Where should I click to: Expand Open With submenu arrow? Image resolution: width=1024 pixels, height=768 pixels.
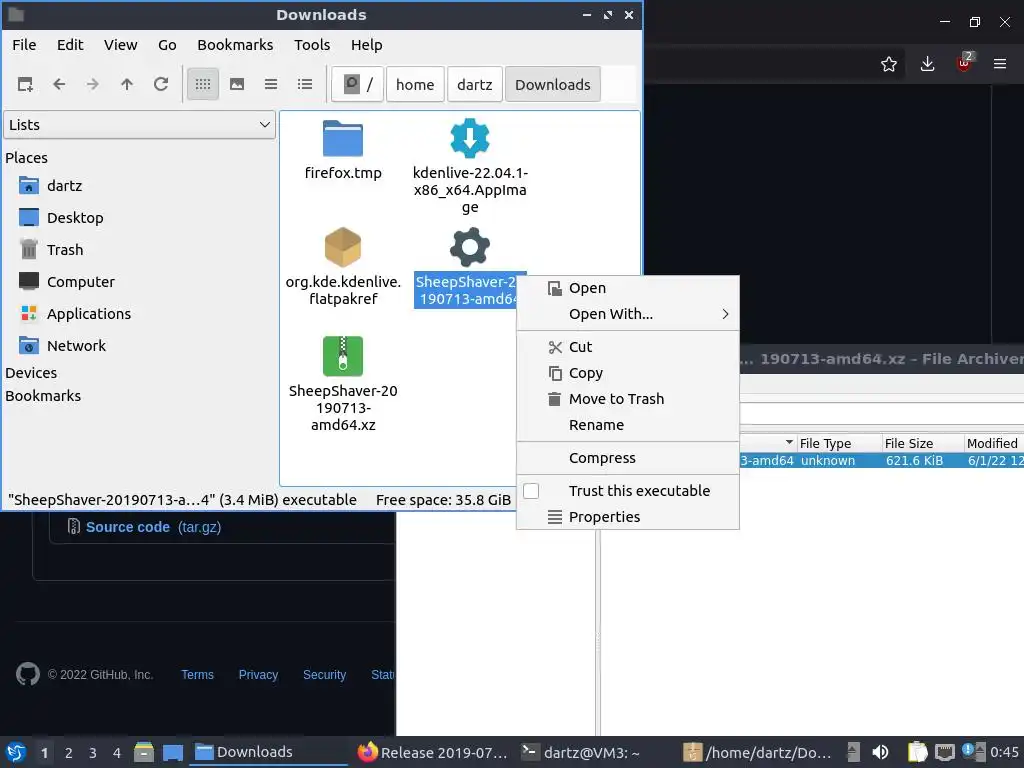(x=725, y=314)
